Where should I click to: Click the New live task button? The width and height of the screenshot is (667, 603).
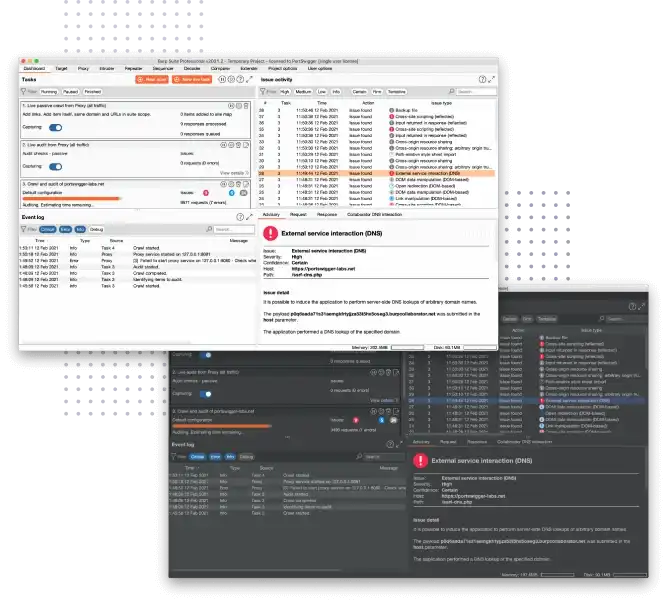(192, 80)
